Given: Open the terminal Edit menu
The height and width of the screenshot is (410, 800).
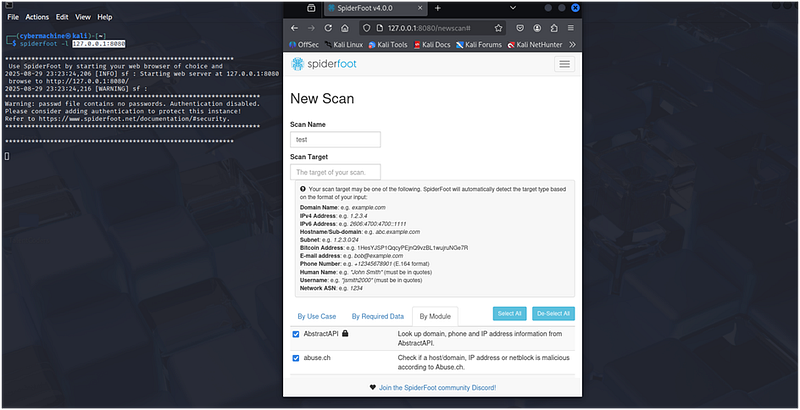Looking at the screenshot, I should tap(62, 17).
